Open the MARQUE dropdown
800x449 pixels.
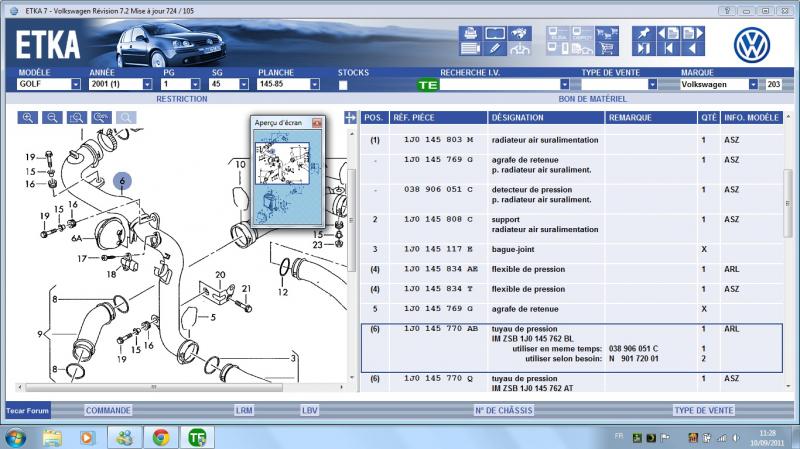753,84
